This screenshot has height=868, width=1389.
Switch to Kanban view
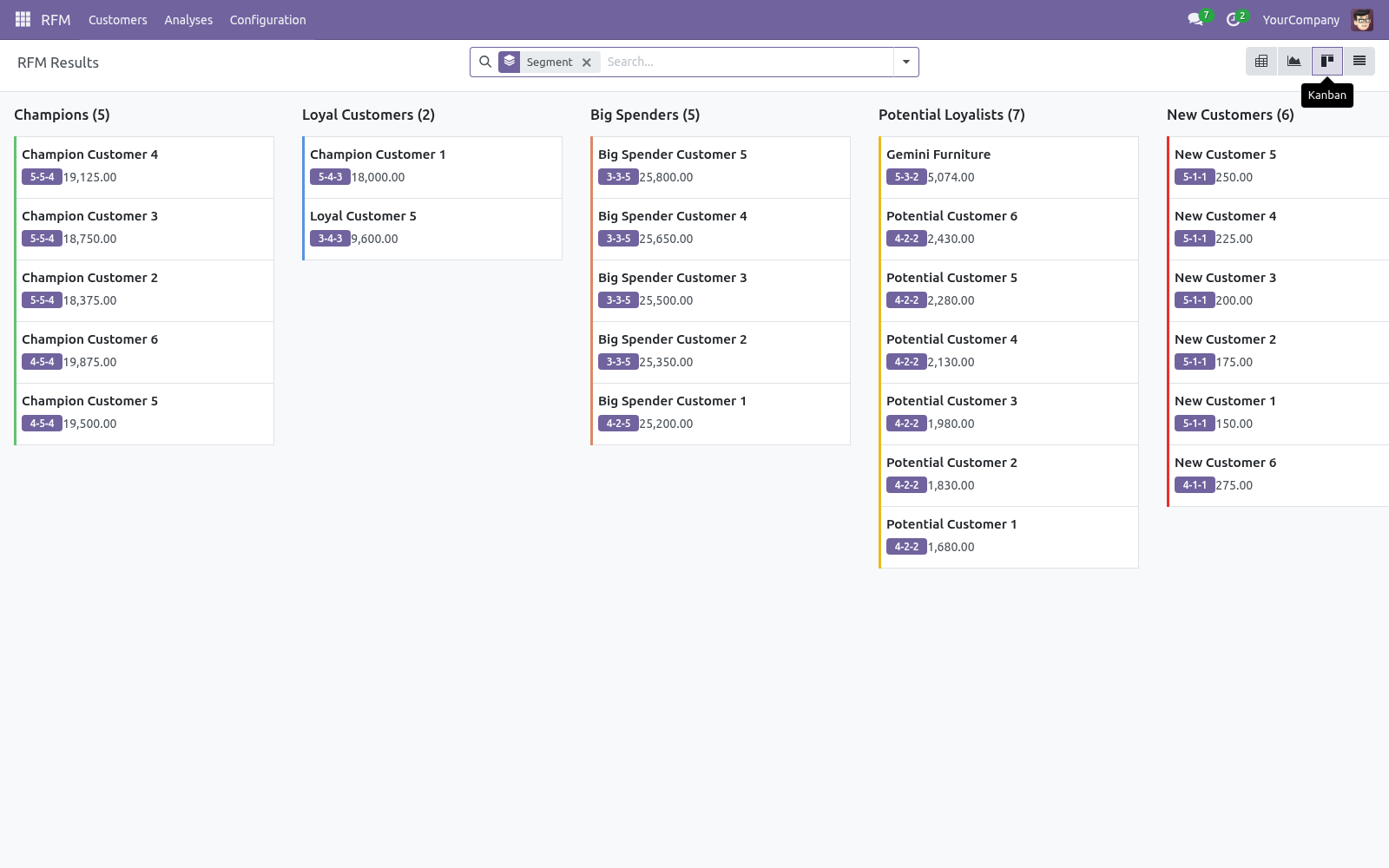click(x=1327, y=61)
